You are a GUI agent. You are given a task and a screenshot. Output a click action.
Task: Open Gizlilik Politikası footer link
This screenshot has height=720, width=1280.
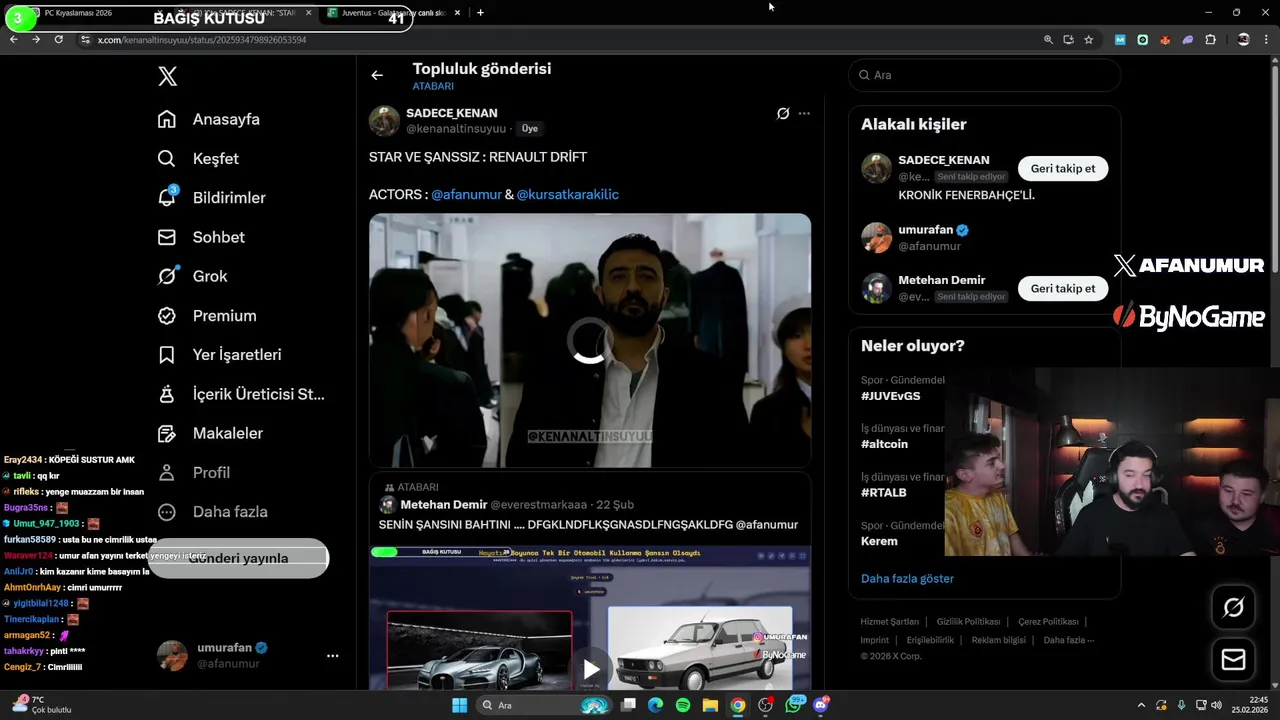click(968, 622)
